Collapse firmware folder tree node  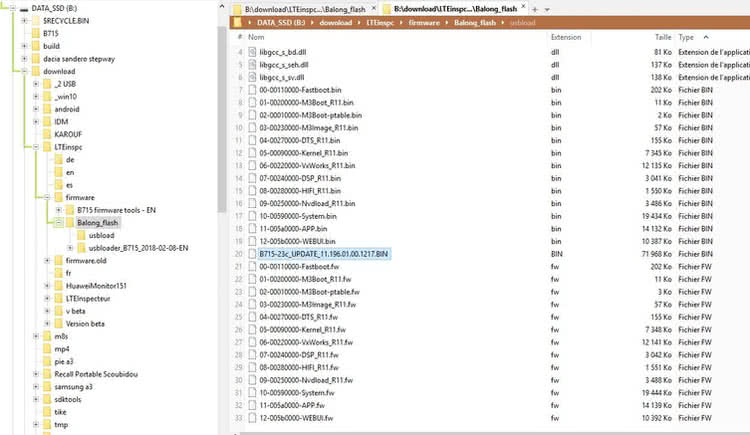pyautogui.click(x=47, y=197)
